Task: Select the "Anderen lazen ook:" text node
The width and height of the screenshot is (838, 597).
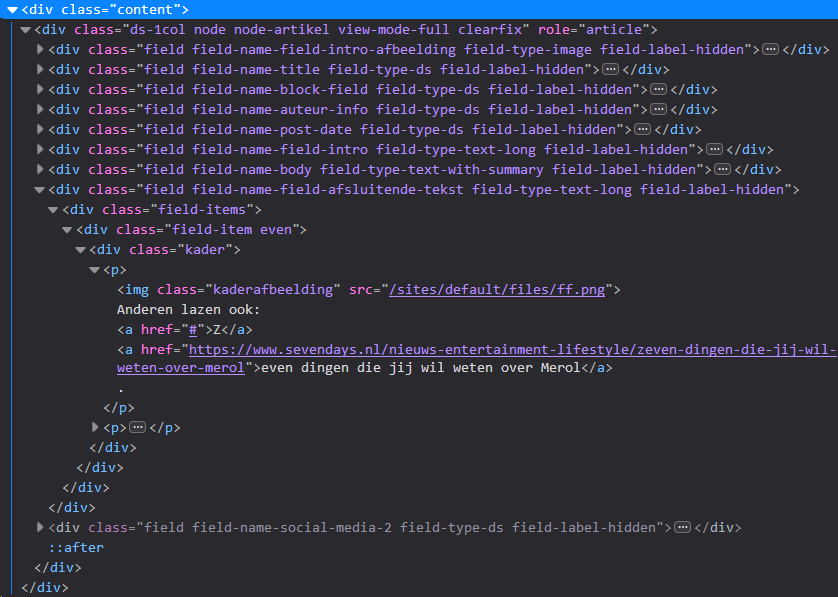Action: click(188, 310)
